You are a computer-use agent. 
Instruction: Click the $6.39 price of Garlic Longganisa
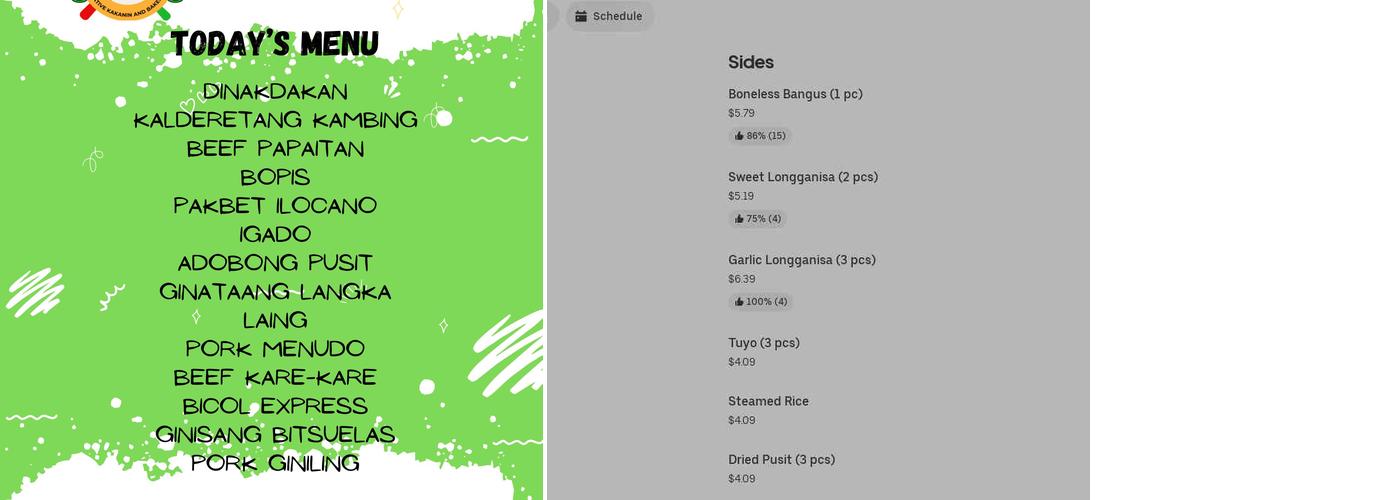pos(741,279)
